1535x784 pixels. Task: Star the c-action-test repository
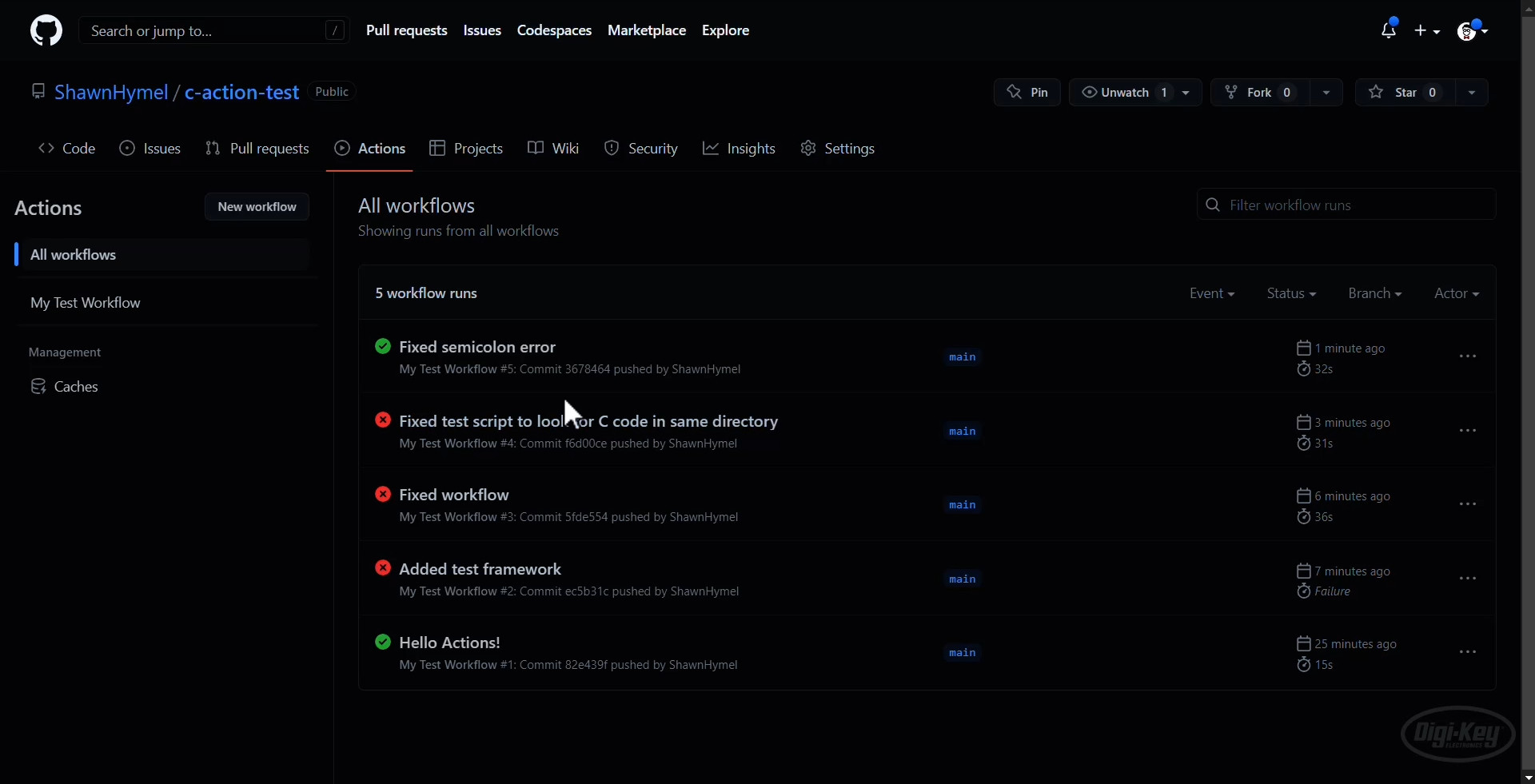[1405, 92]
